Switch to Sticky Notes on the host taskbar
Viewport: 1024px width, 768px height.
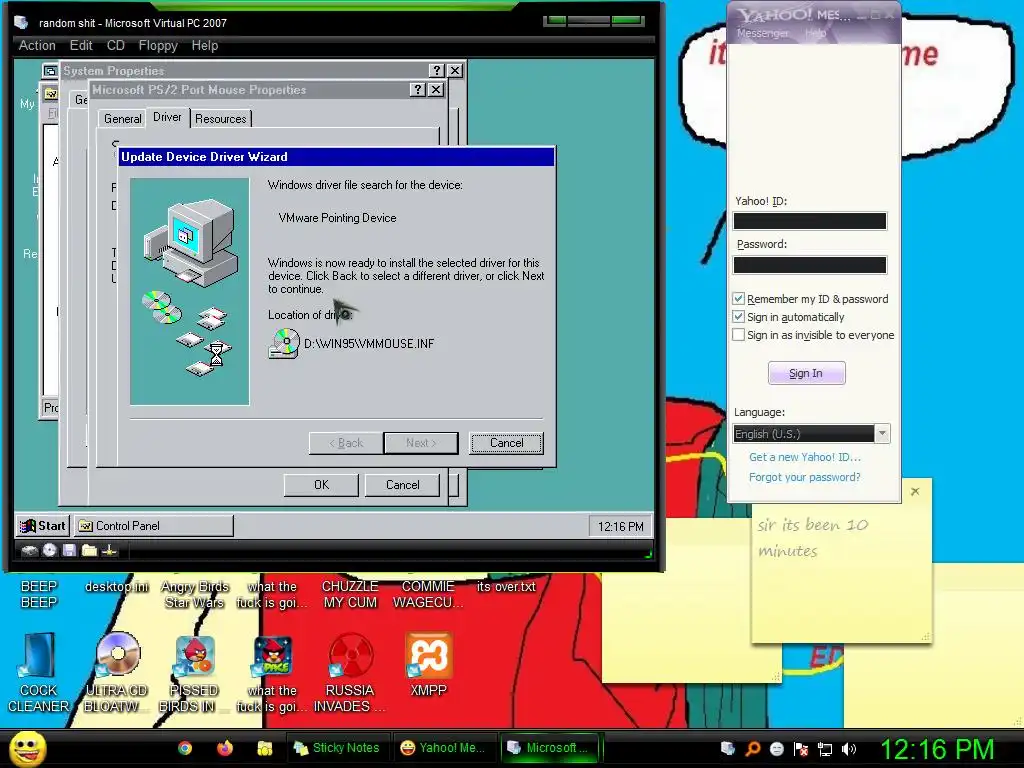pos(338,748)
